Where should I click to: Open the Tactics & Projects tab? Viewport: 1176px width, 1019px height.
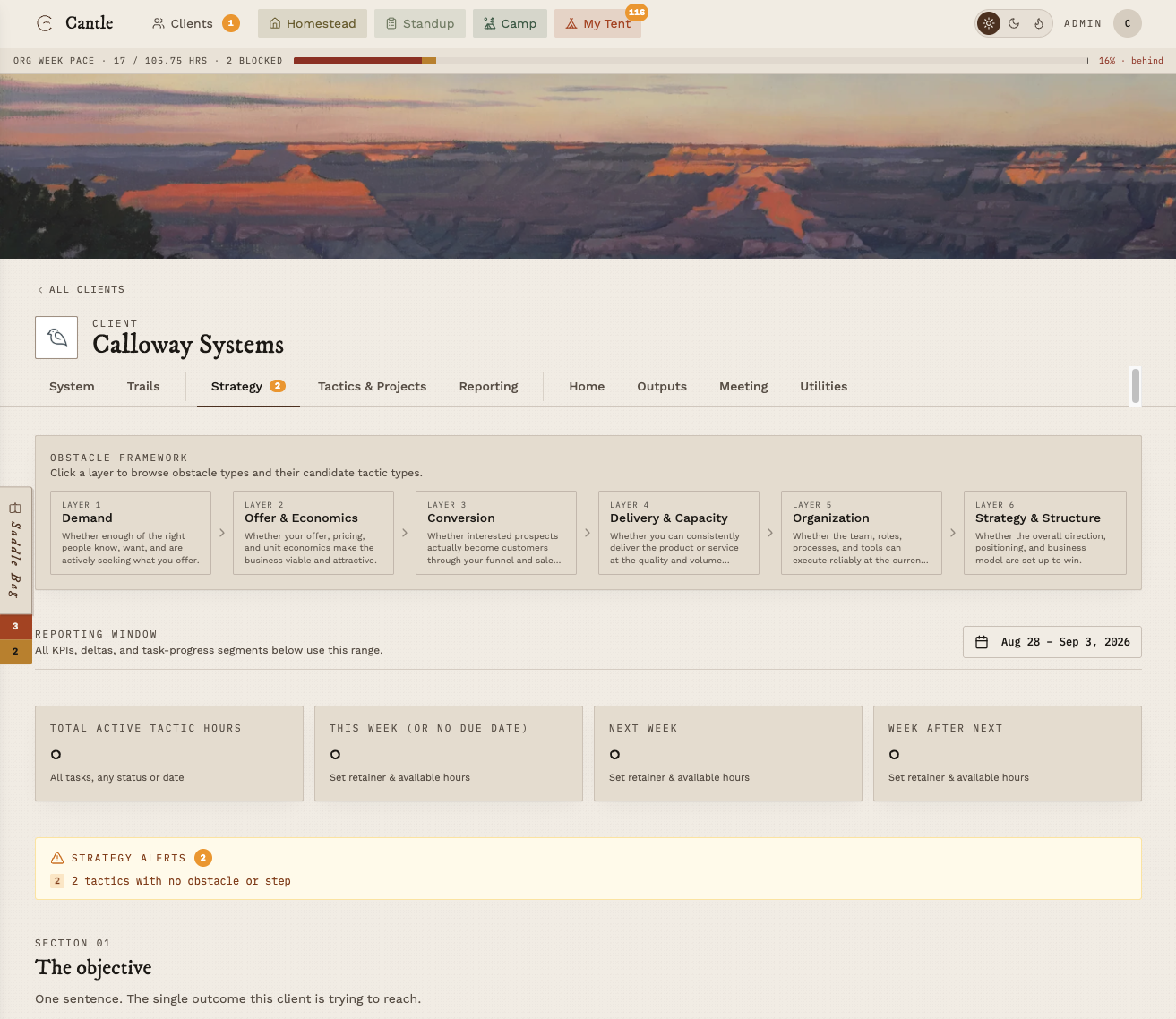[x=372, y=387]
